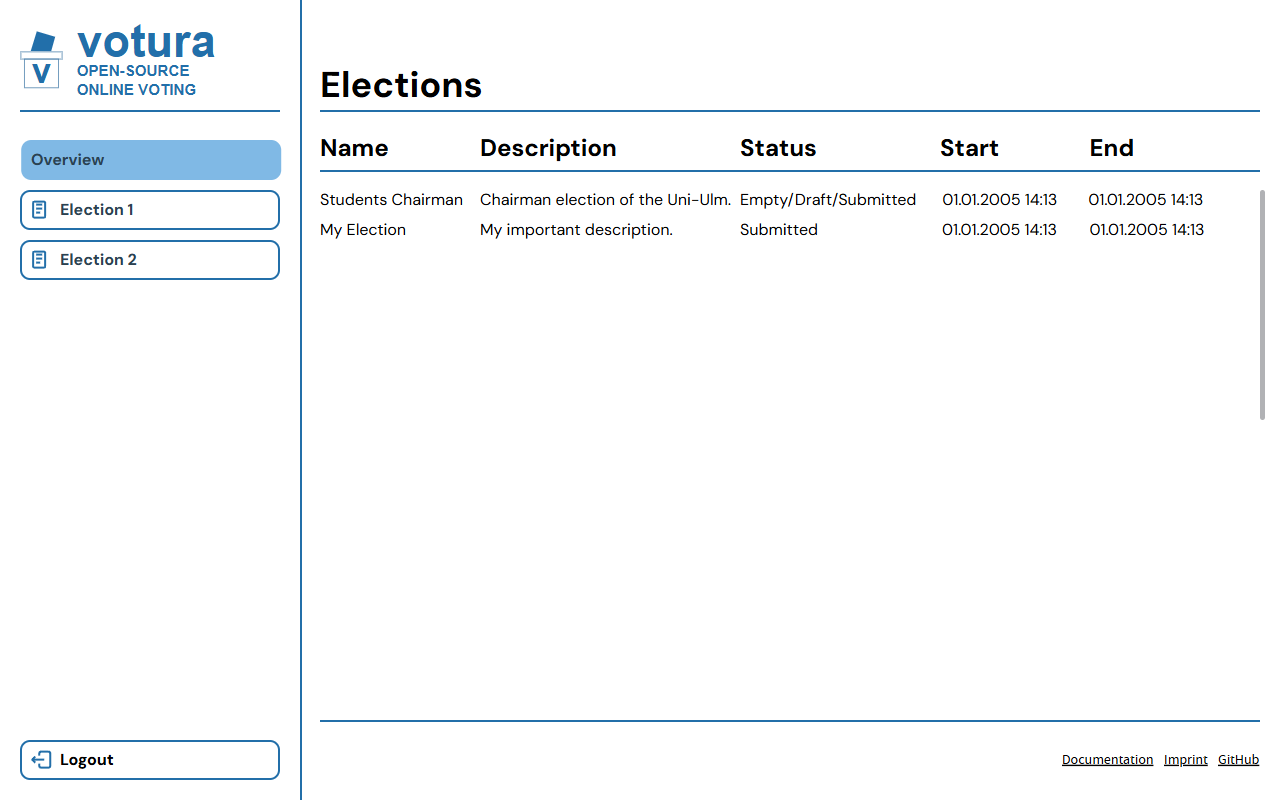This screenshot has width=1279, height=800.
Task: Click the Start column header
Action: tap(969, 148)
